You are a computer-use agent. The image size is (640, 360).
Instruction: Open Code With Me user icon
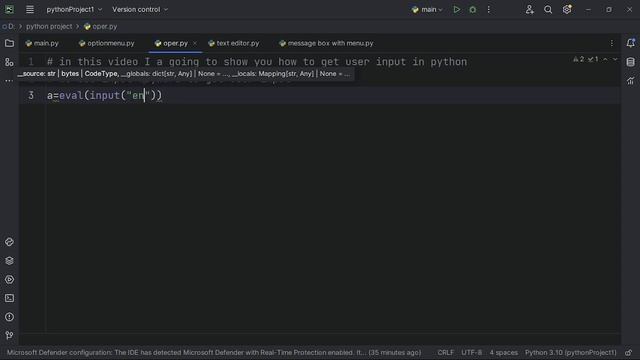pyautogui.click(x=529, y=9)
